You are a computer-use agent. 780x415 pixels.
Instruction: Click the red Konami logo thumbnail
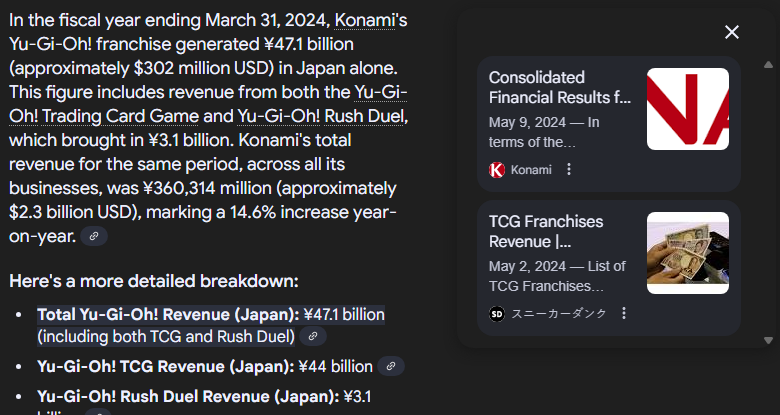point(688,109)
